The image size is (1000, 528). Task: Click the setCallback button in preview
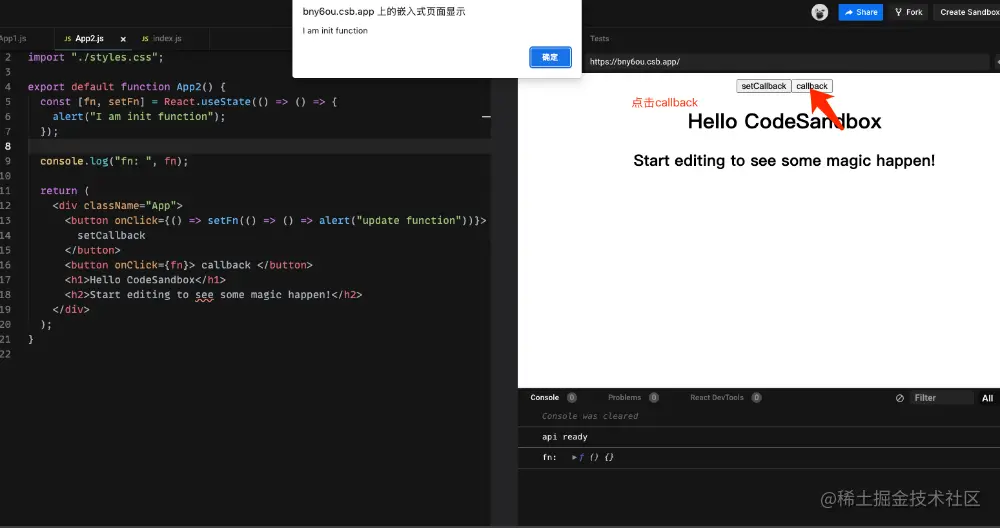(x=763, y=86)
